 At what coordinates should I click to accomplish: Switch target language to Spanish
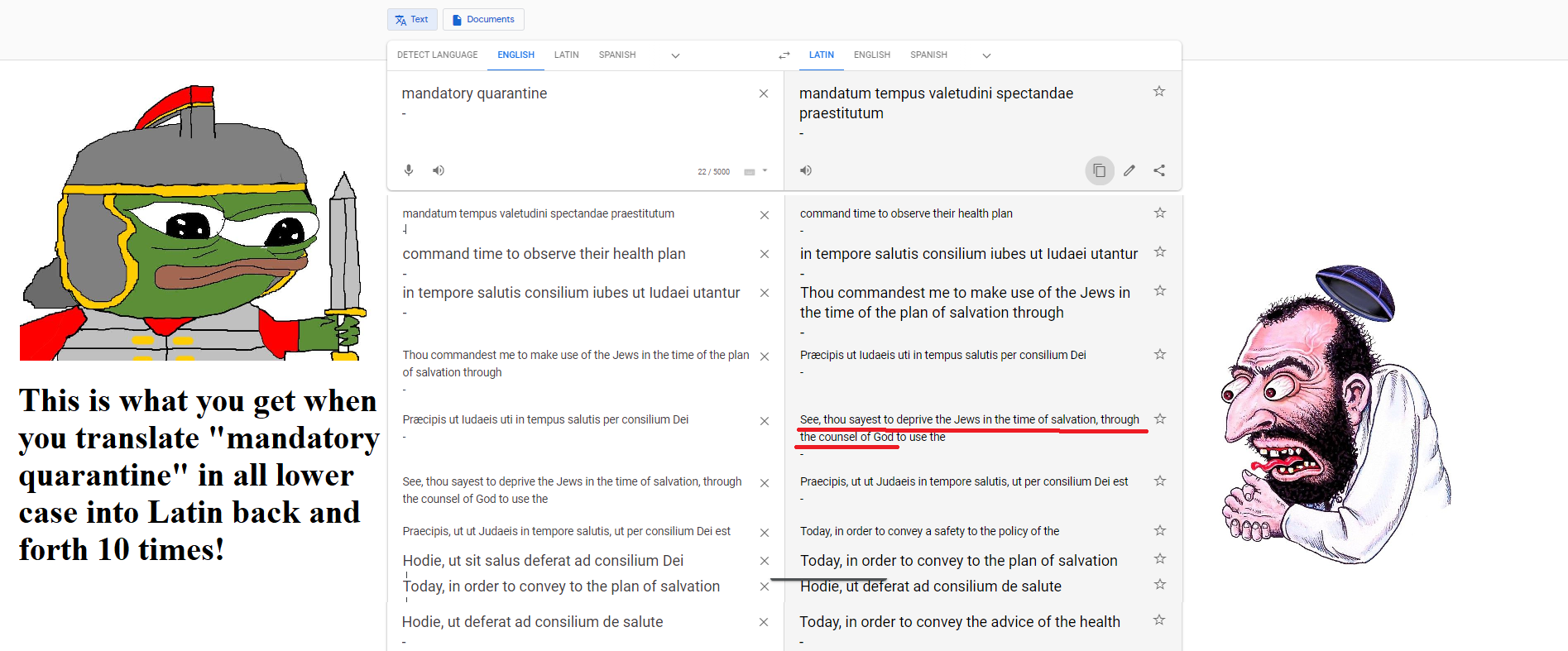click(929, 55)
